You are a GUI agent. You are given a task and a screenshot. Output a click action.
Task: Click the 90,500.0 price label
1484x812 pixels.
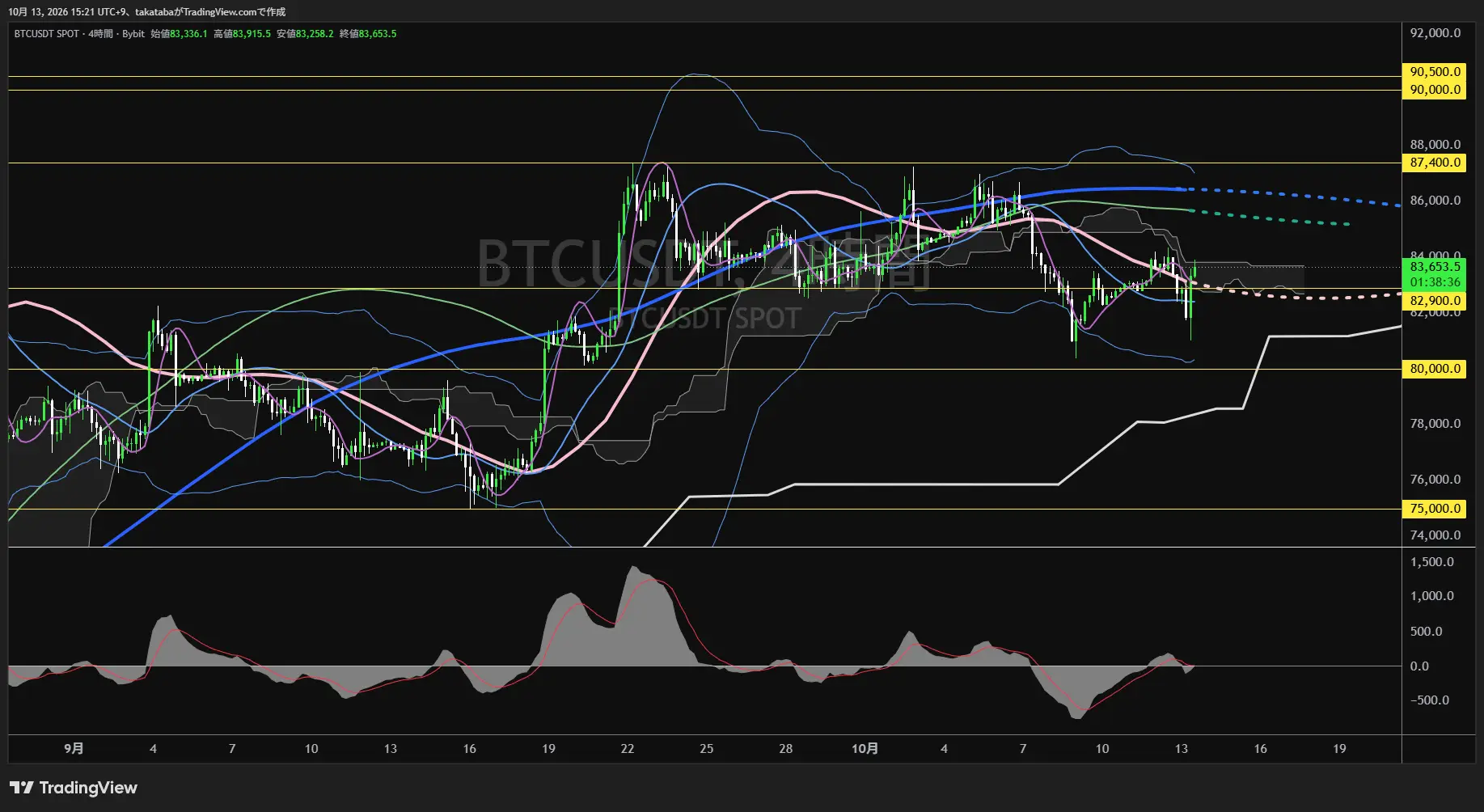click(x=1434, y=72)
